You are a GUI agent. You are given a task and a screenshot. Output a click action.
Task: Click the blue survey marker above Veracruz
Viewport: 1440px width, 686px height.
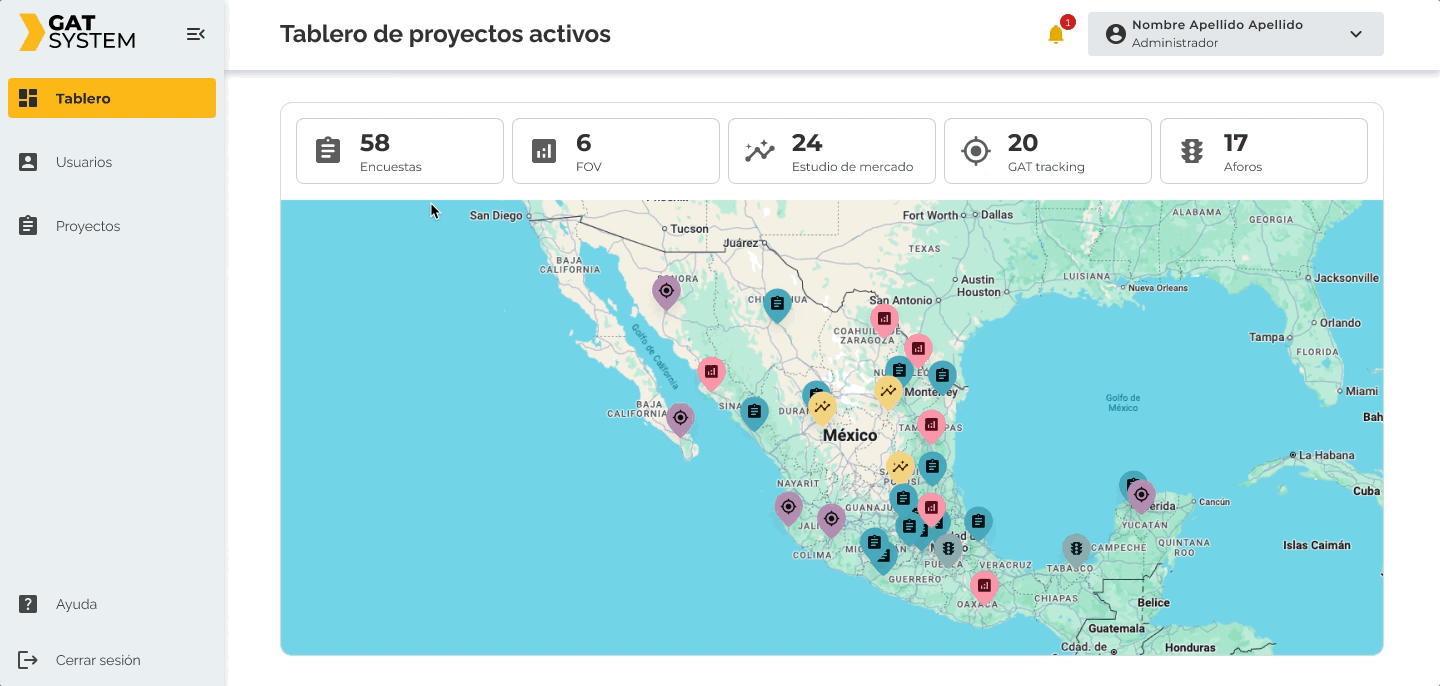point(978,521)
